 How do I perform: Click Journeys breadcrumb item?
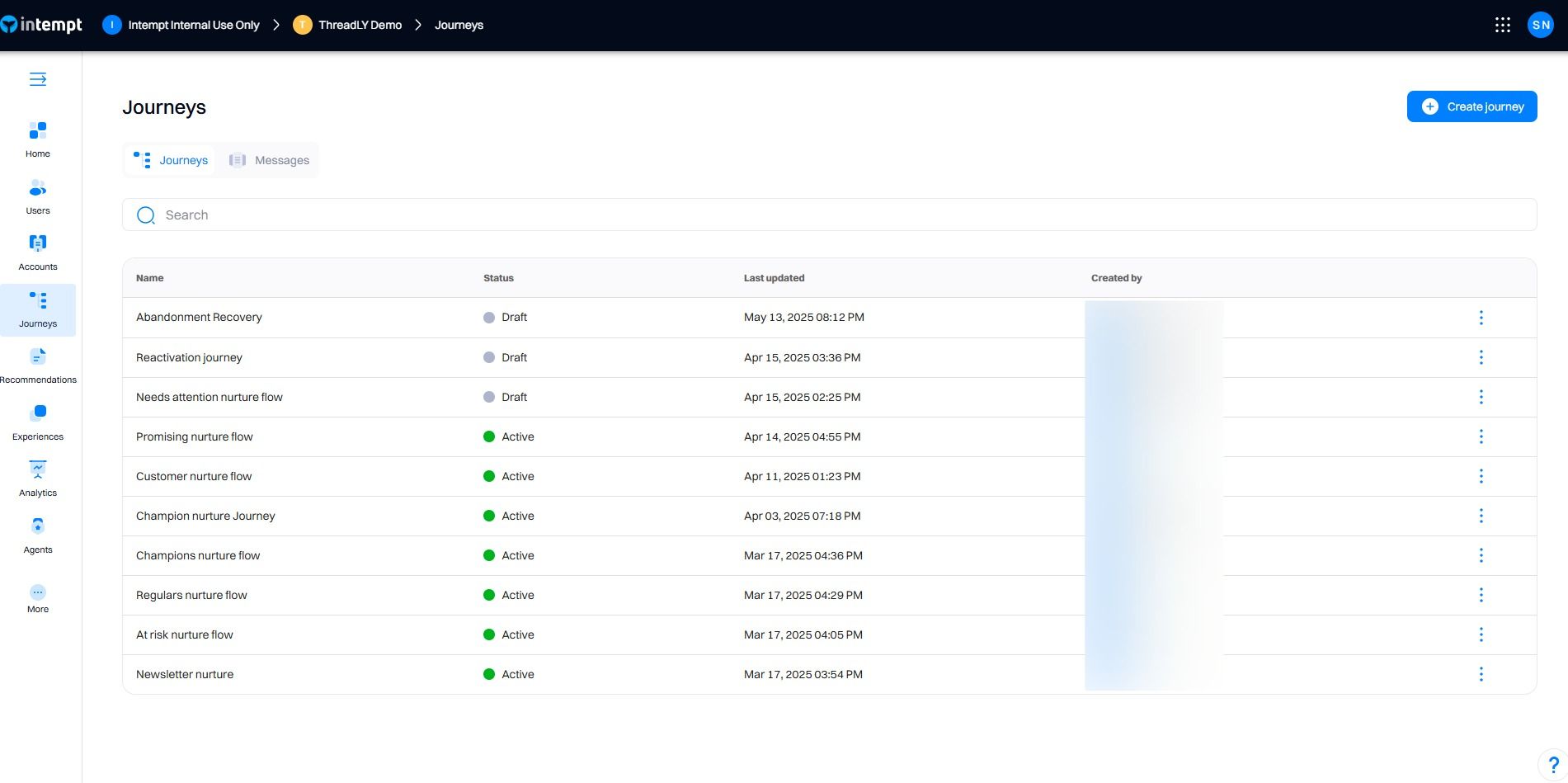point(459,25)
